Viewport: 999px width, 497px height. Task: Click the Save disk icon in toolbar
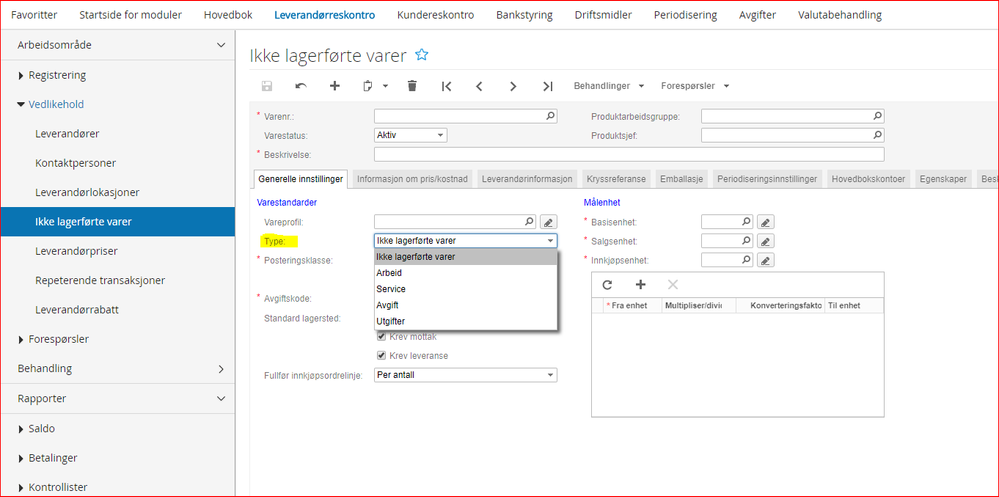(x=267, y=86)
